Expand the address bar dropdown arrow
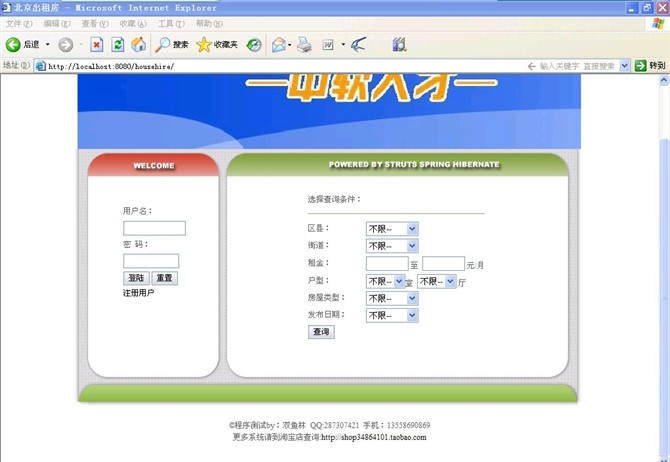 (x=624, y=66)
